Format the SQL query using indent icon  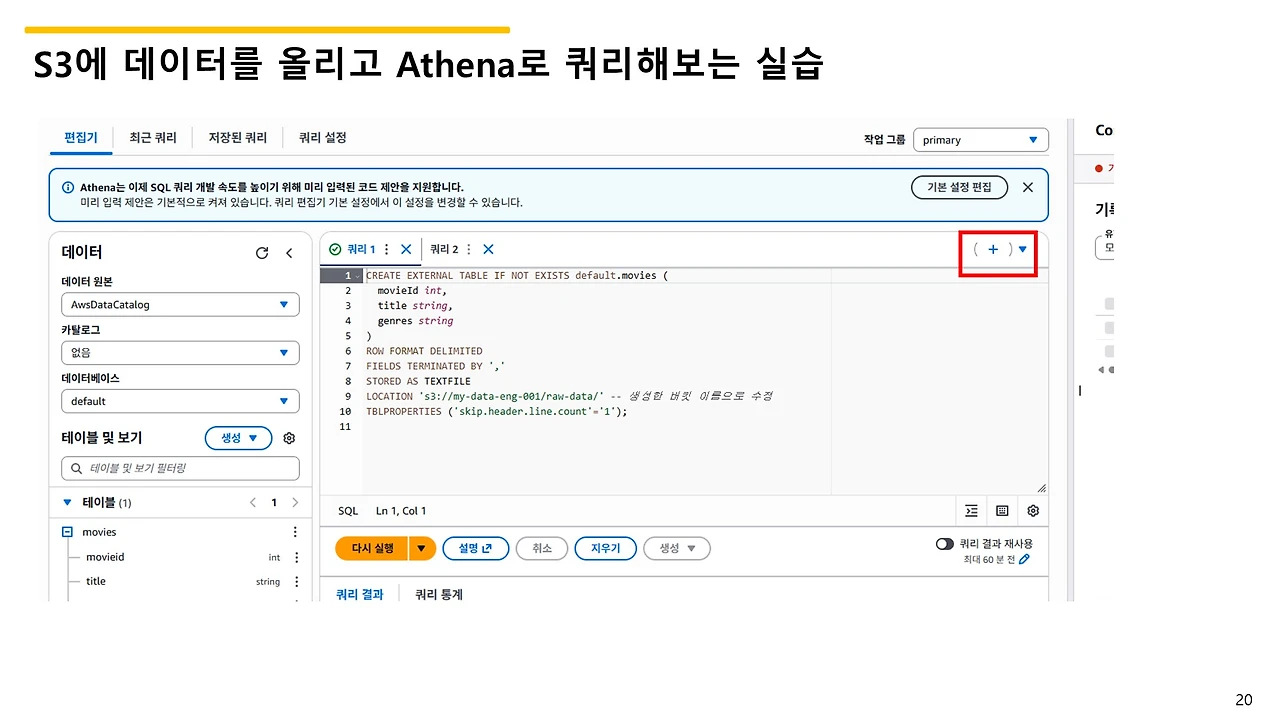click(970, 510)
